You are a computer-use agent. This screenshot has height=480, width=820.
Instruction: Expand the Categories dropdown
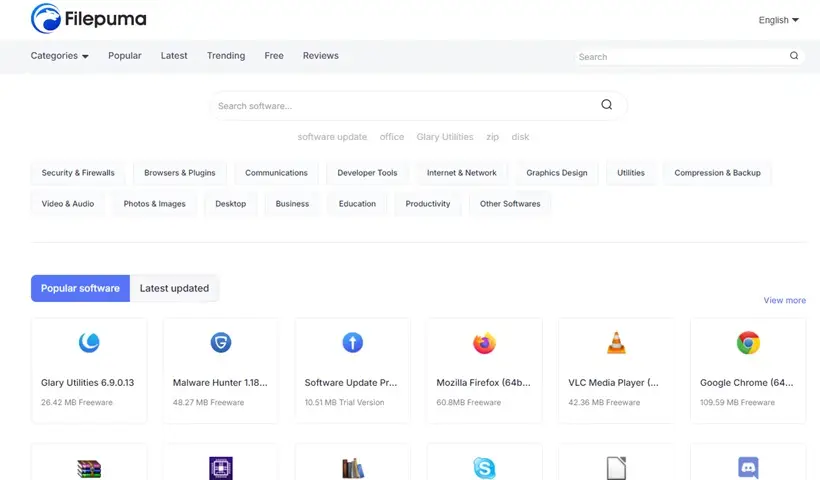coord(60,55)
